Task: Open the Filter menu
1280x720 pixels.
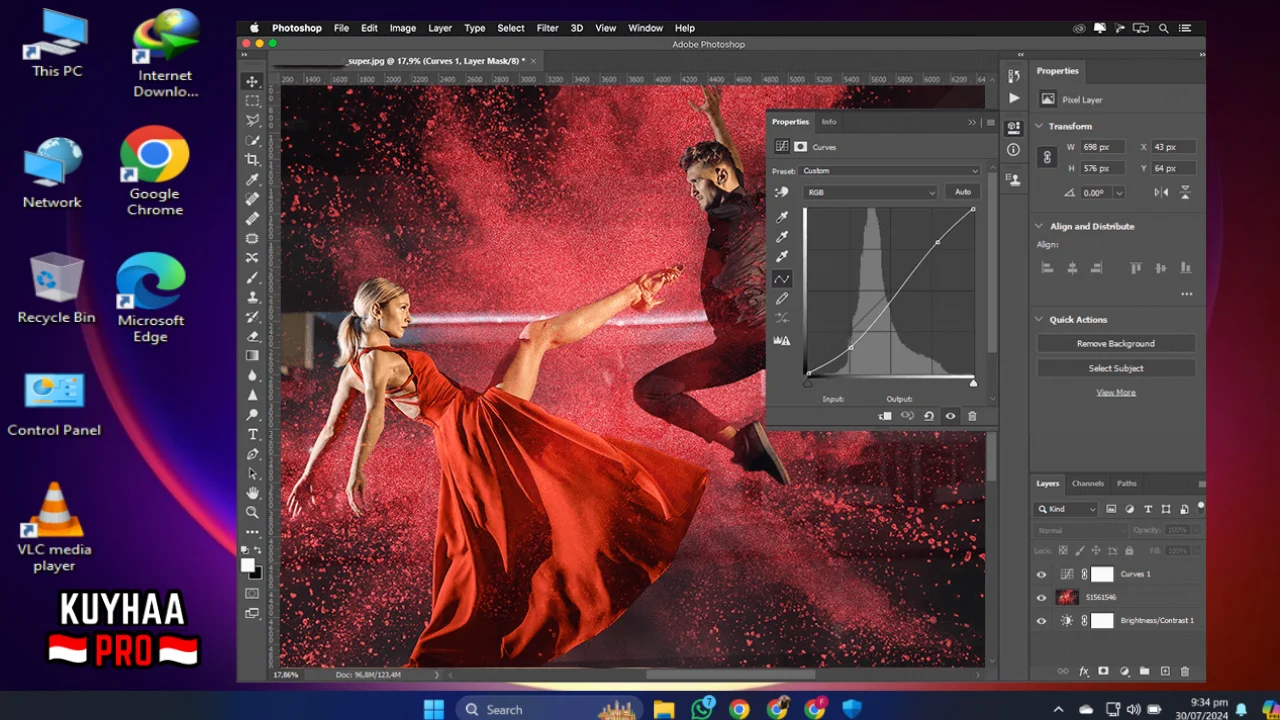Action: pyautogui.click(x=547, y=28)
